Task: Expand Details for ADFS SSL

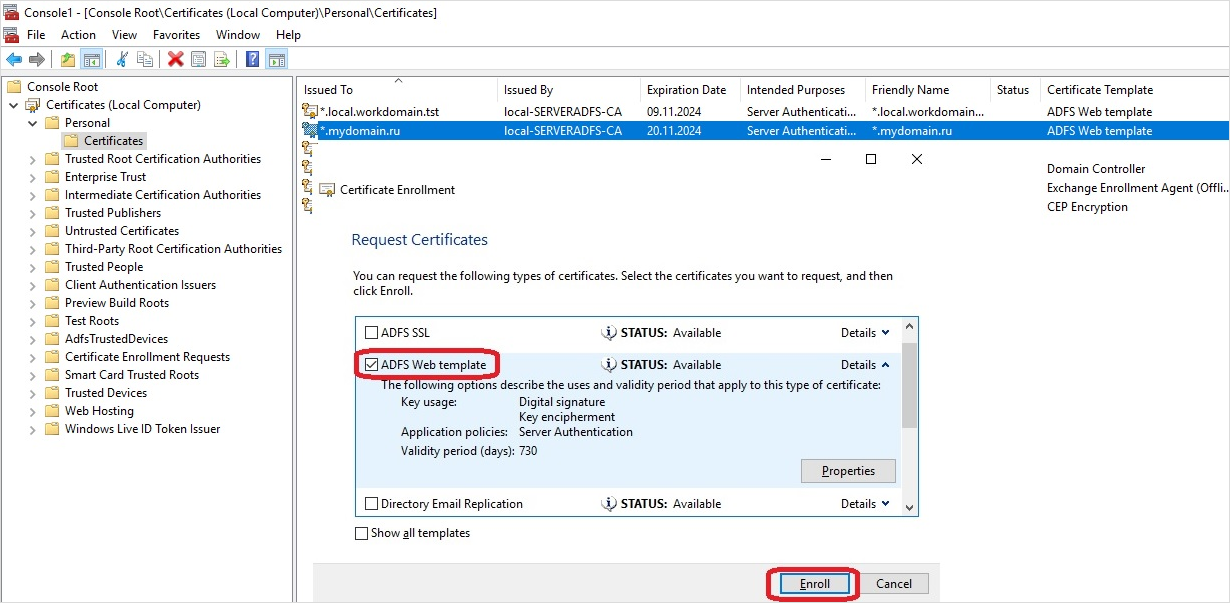Action: (x=865, y=333)
